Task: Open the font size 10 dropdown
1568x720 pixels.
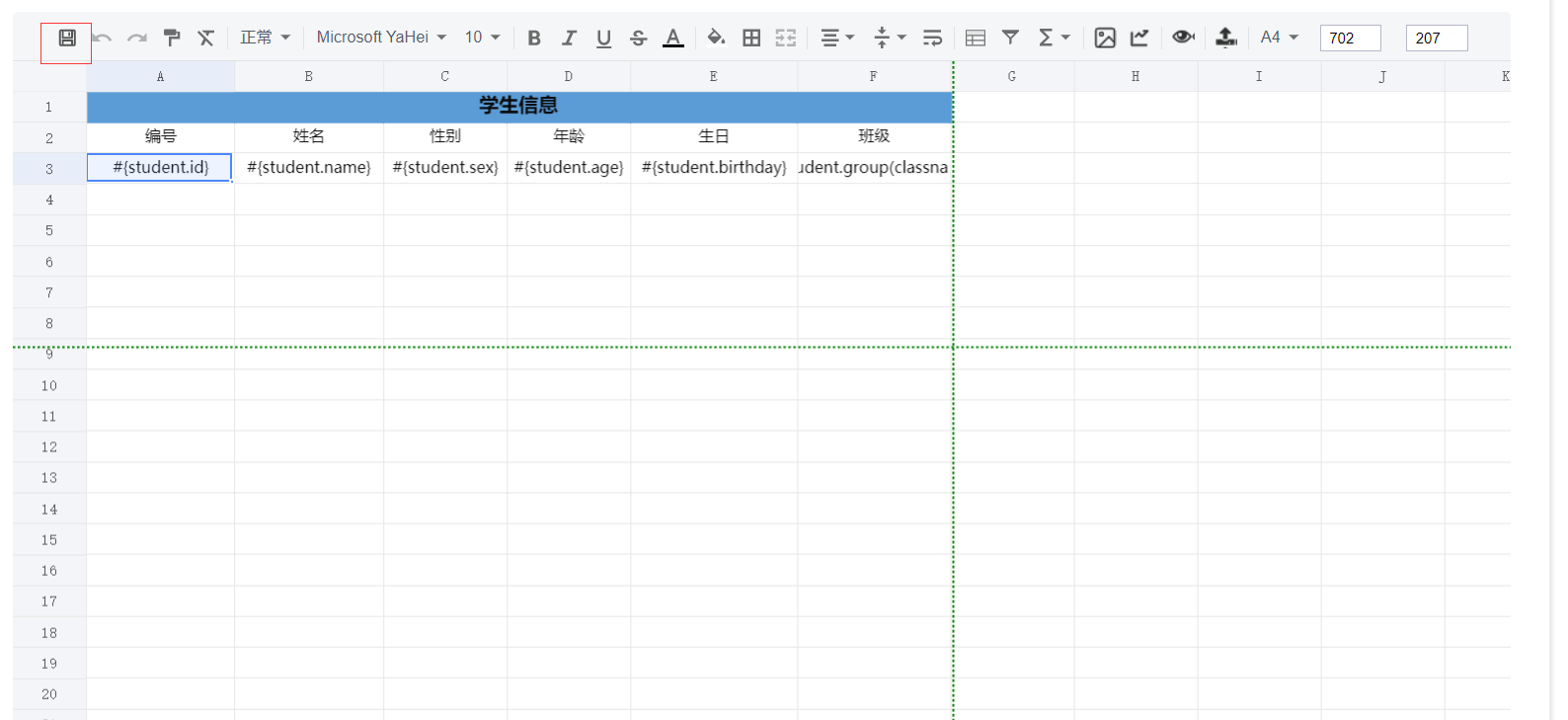Action: [483, 38]
